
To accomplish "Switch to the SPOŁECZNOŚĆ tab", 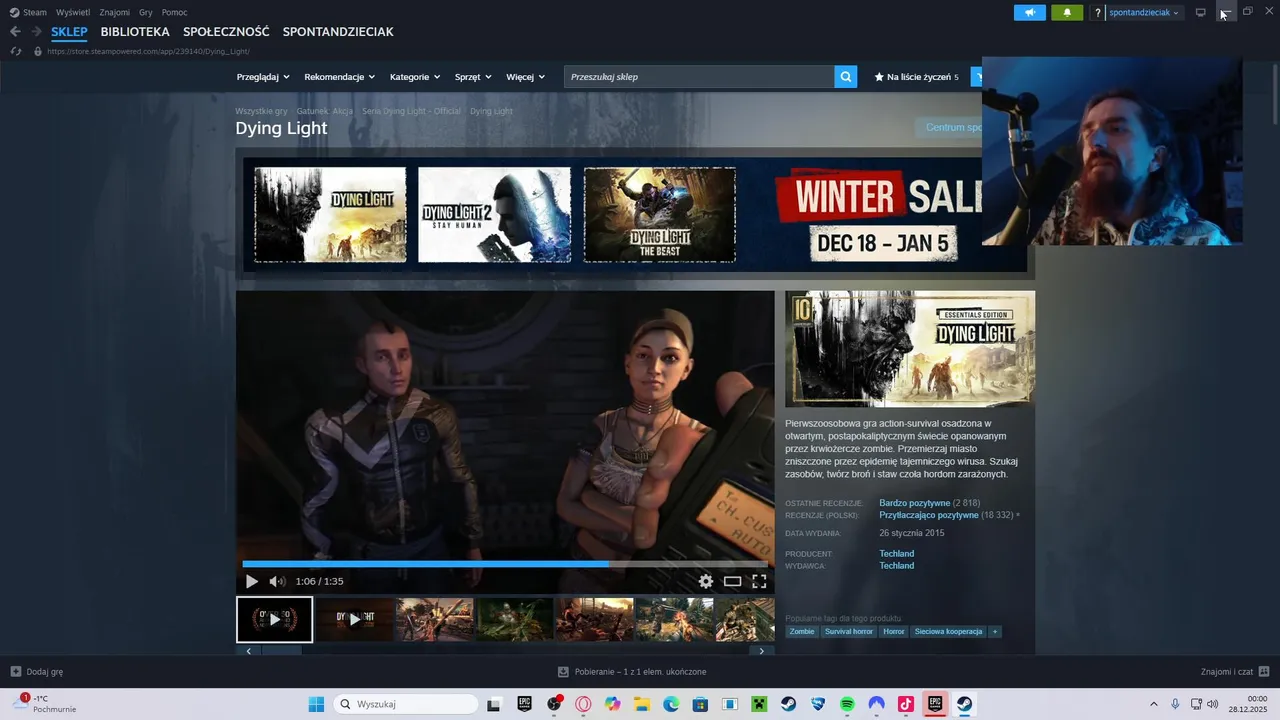I will pyautogui.click(x=226, y=32).
